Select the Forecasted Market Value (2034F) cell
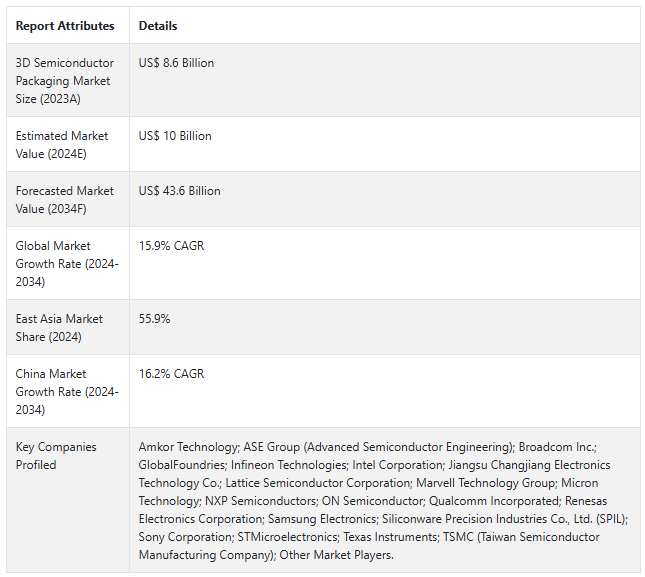This screenshot has height=577, width=645. (x=68, y=199)
